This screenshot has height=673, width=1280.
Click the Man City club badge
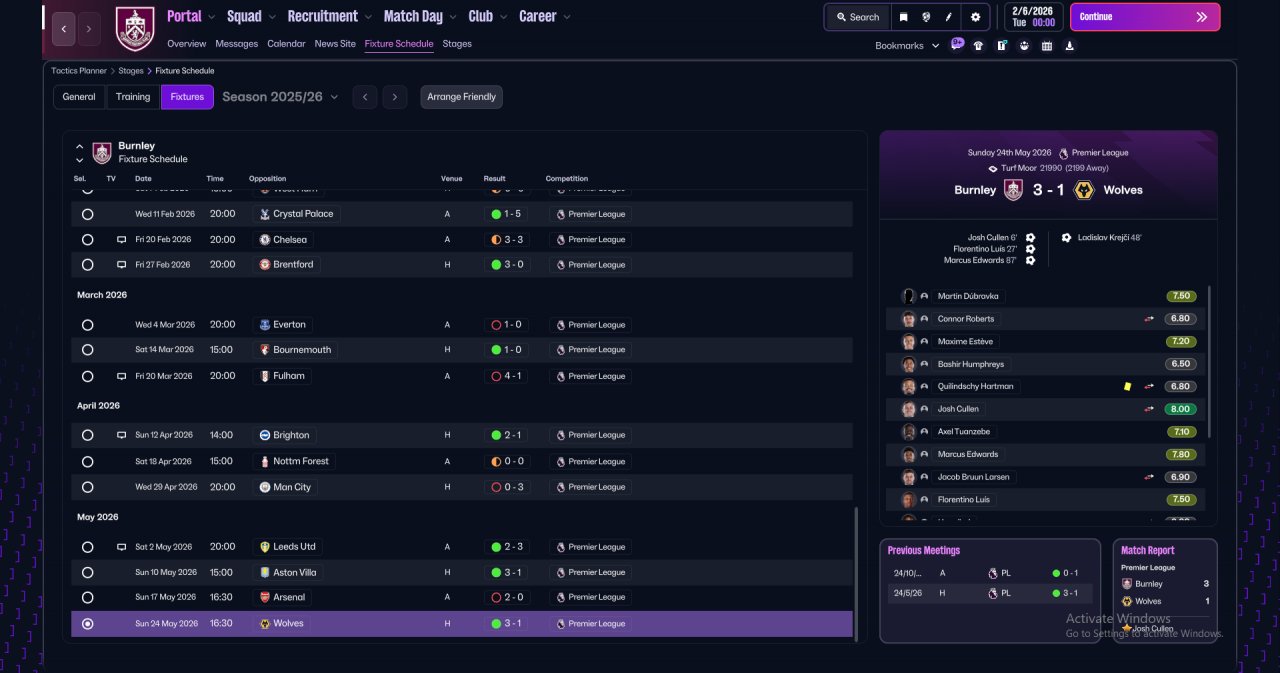(x=264, y=487)
